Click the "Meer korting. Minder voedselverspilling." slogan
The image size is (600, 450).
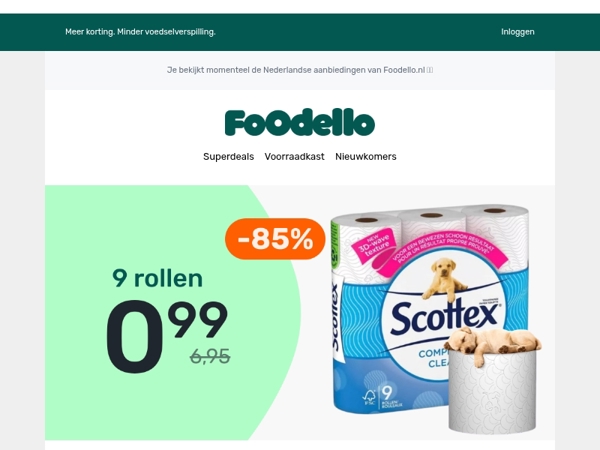140,32
